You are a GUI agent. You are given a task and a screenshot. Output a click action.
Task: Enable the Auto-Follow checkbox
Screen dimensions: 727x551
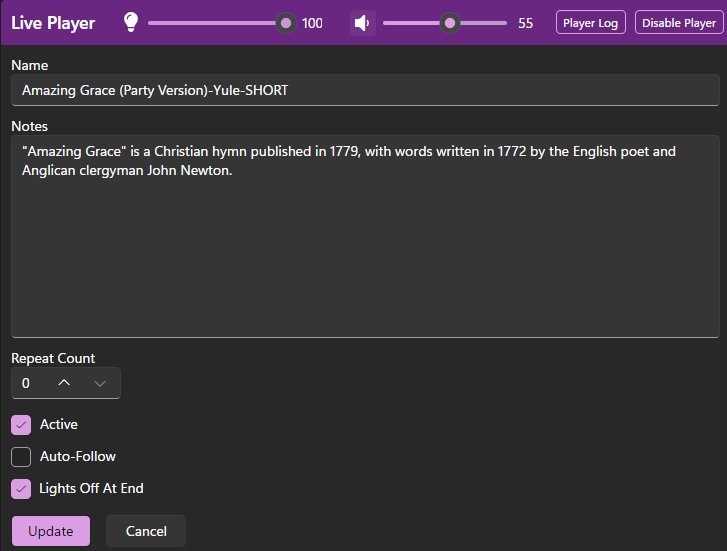tap(21, 457)
